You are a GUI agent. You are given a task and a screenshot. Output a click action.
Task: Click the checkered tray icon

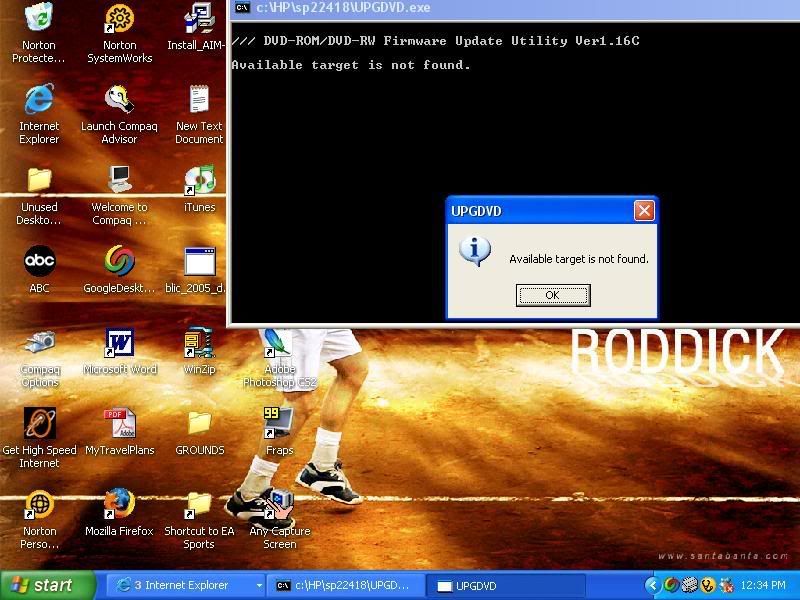(689, 585)
